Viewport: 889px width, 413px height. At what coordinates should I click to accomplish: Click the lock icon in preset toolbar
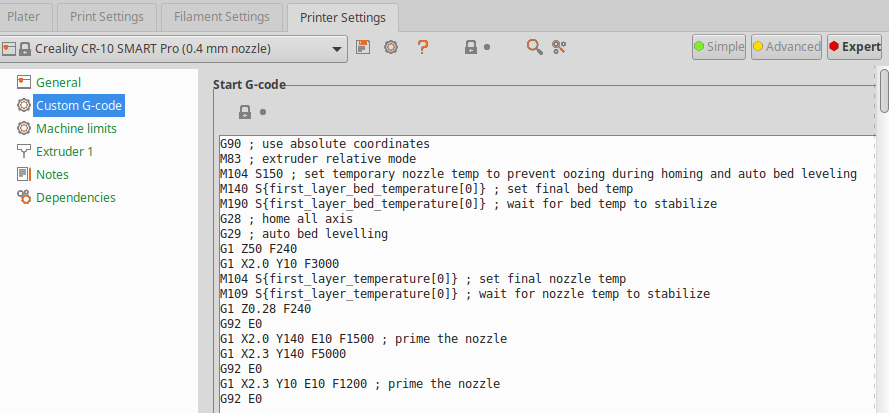point(470,47)
